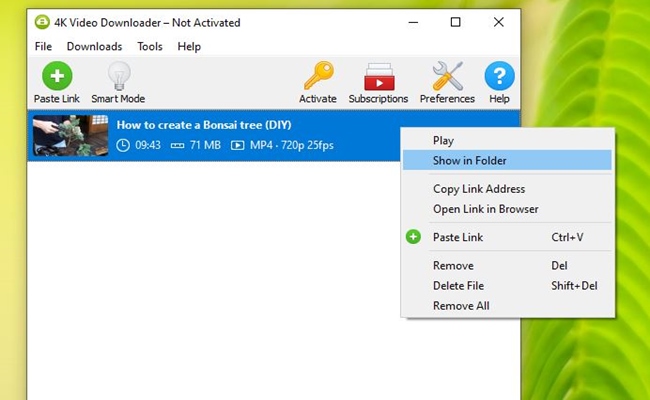Open the Downloads menu
Screen dimensions: 650x400
[x=95, y=46]
